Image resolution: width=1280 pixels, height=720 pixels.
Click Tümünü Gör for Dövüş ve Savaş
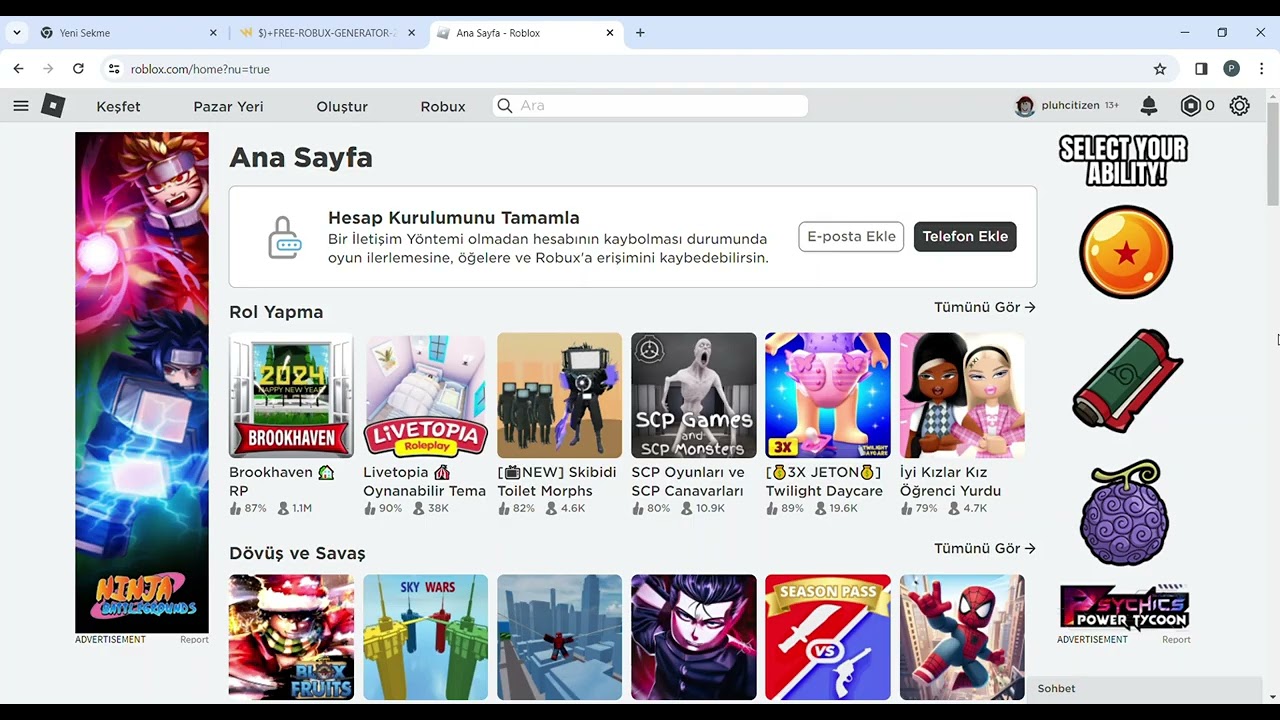(x=984, y=548)
